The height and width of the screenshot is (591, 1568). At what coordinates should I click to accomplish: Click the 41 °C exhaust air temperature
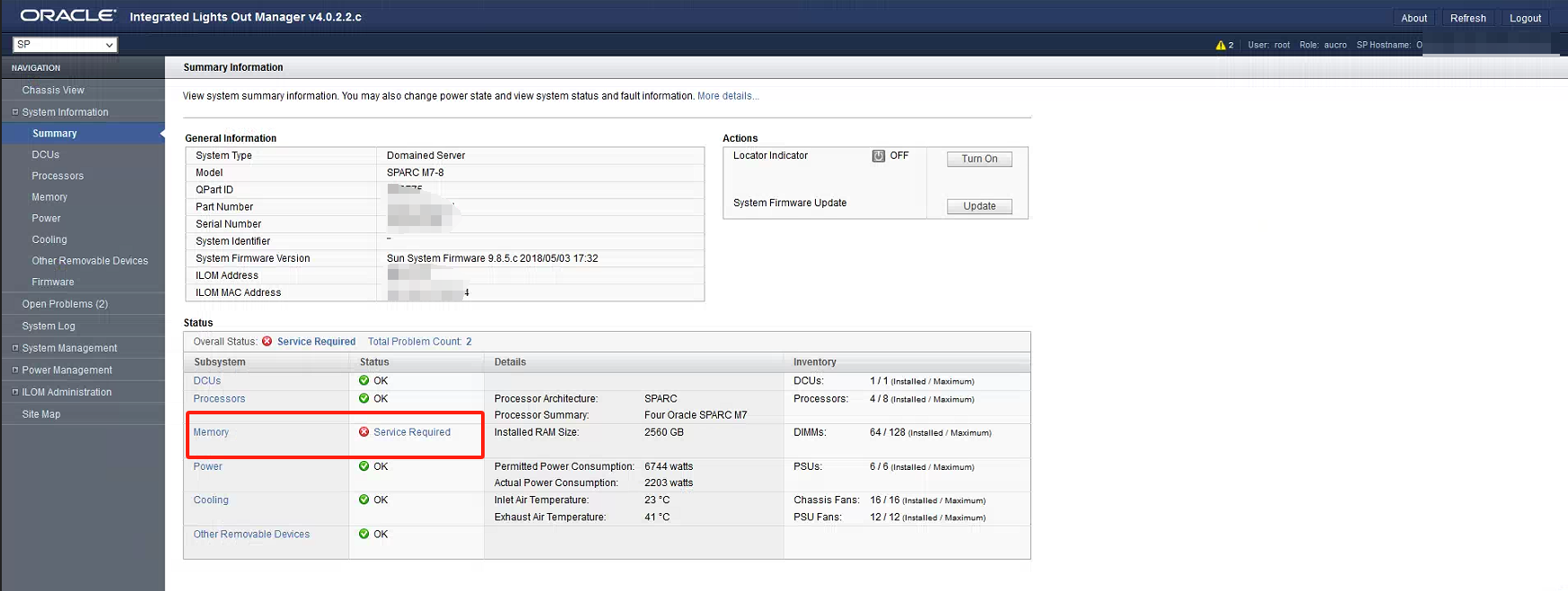point(657,517)
